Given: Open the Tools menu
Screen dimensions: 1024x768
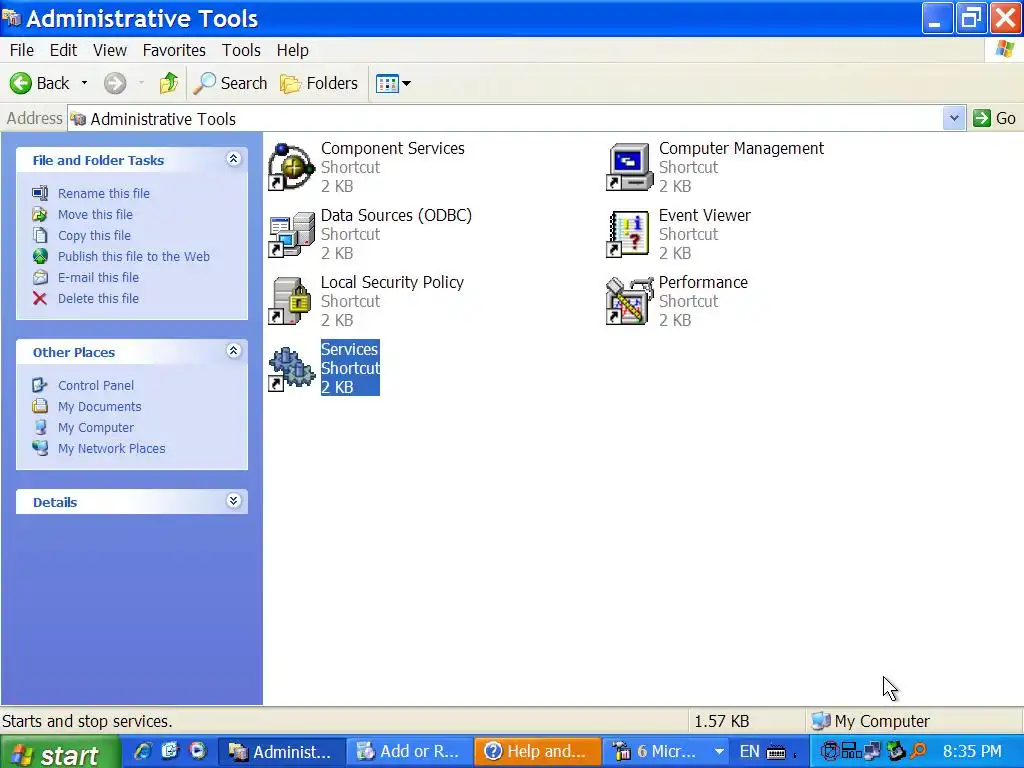Looking at the screenshot, I should click(241, 50).
